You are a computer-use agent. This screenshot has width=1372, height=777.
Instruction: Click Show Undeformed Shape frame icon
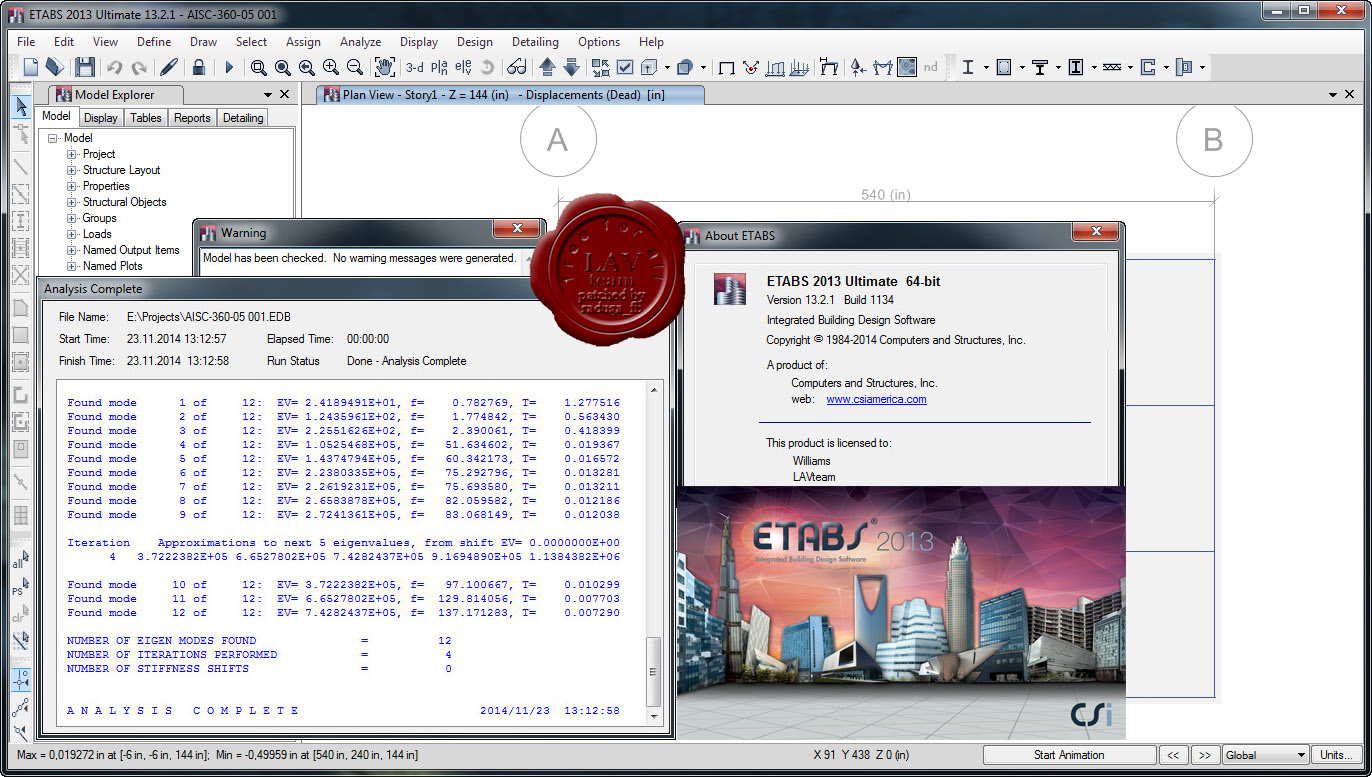tap(727, 67)
